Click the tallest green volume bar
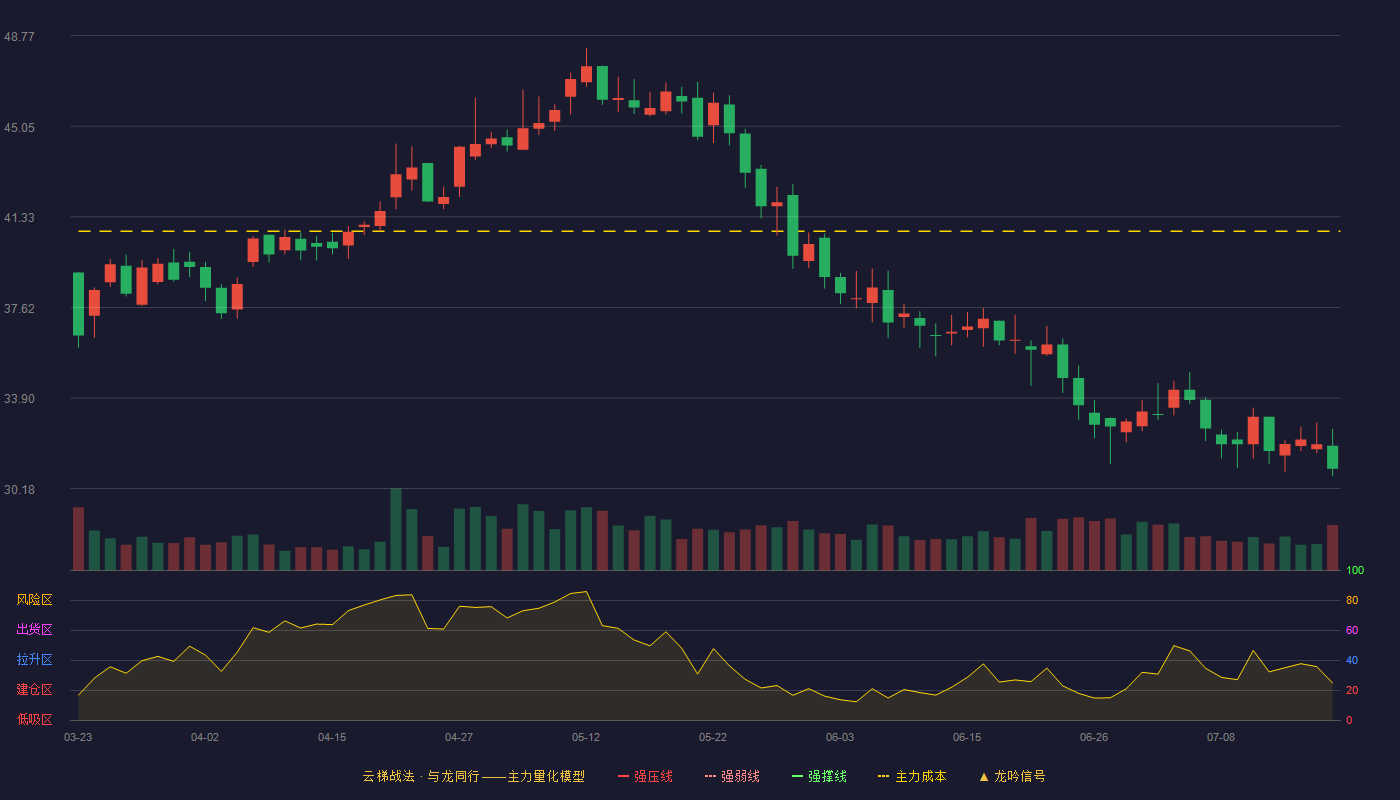This screenshot has height=800, width=1400. pos(396,529)
